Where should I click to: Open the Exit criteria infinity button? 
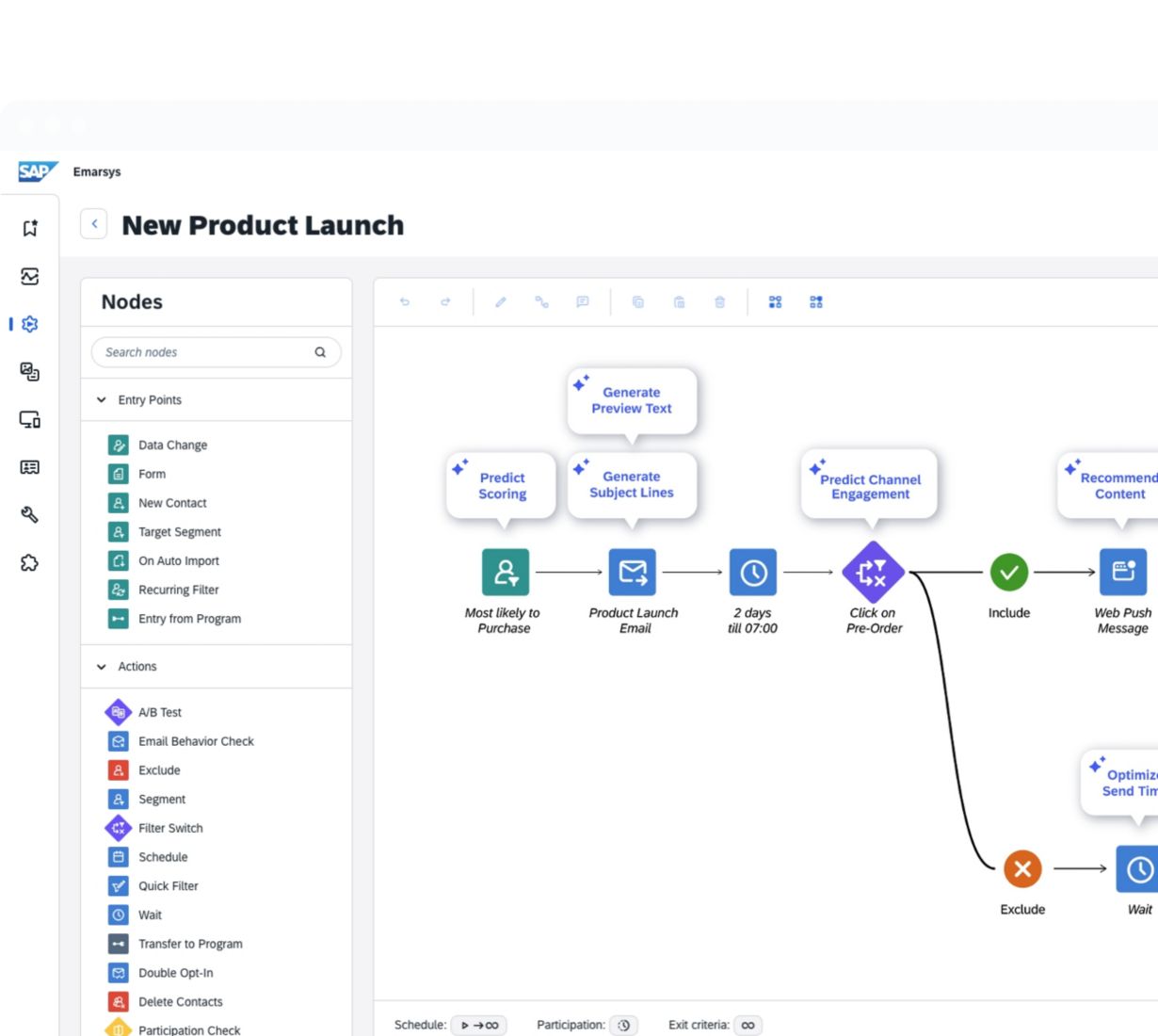pos(748,1025)
